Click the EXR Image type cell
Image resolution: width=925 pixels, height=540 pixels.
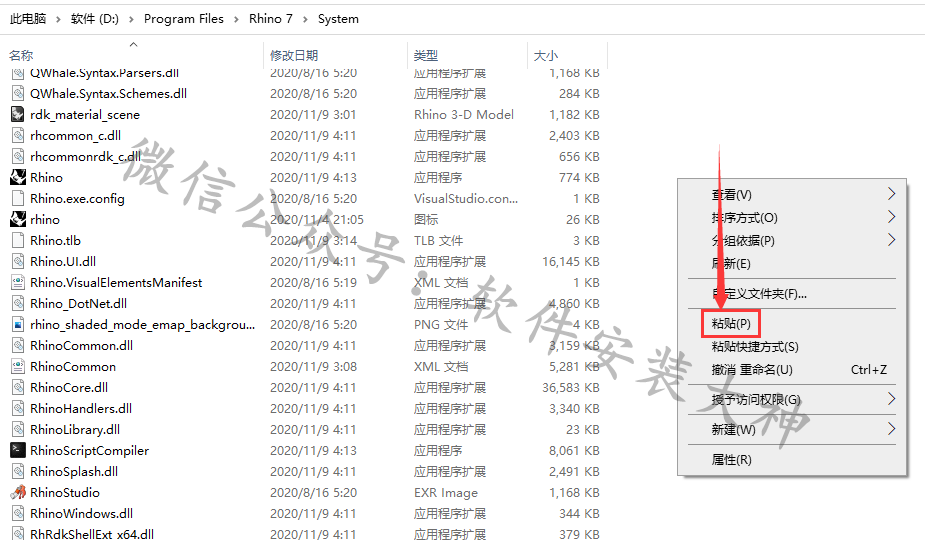coord(445,492)
